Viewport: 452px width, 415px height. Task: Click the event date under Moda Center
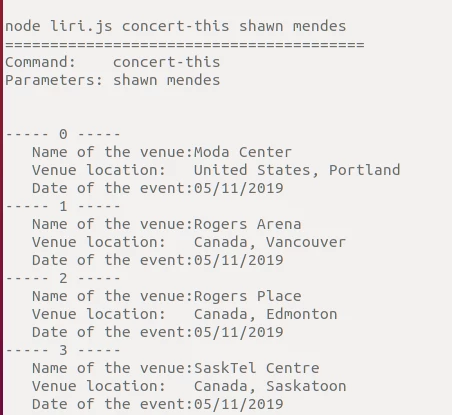coord(239,188)
